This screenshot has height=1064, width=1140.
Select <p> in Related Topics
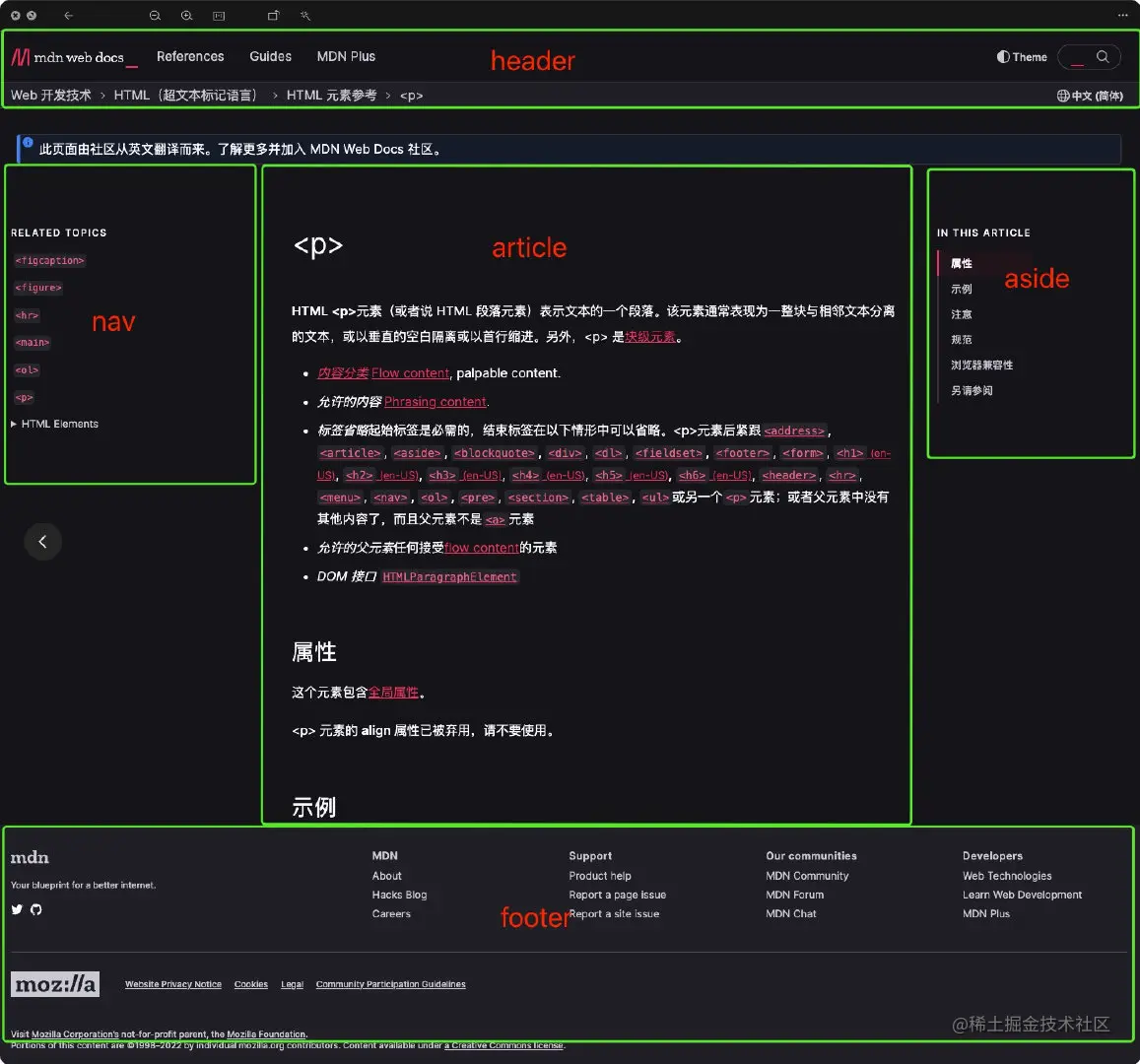tap(24, 398)
